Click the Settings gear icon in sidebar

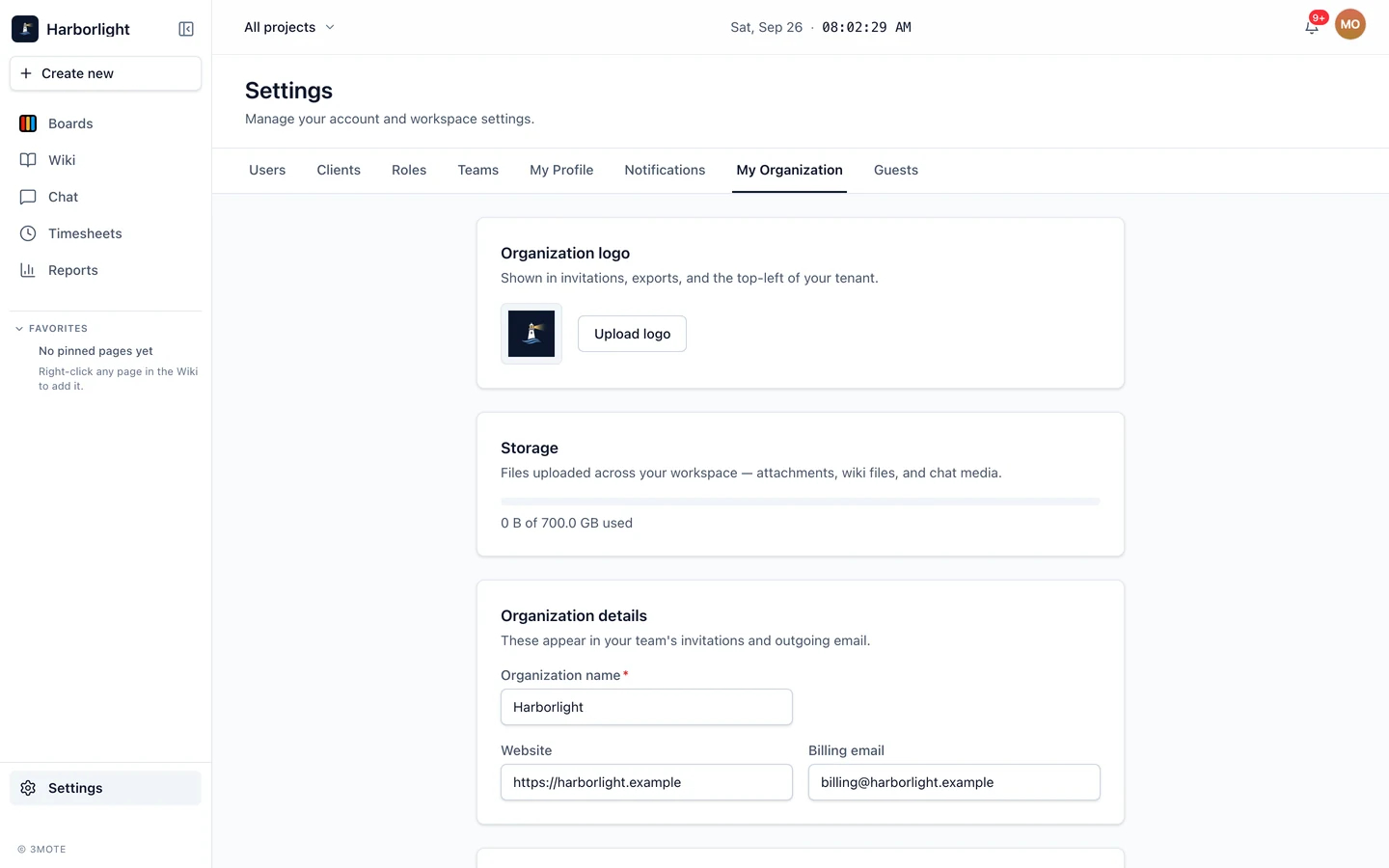28,788
